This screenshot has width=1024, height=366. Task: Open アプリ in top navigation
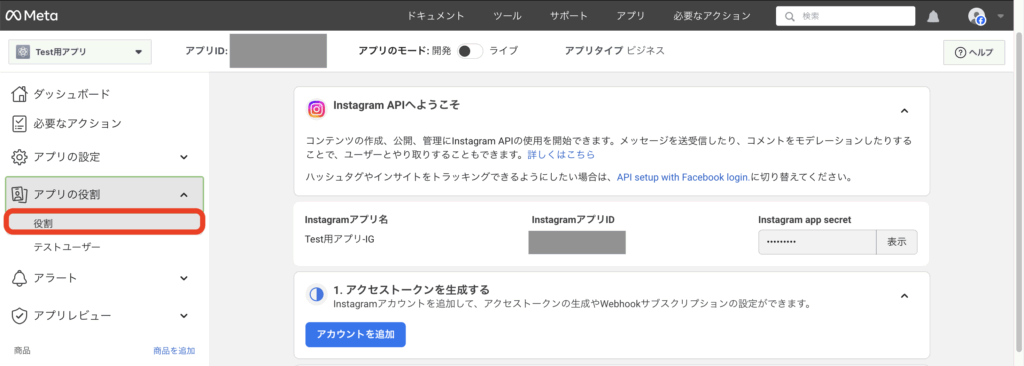coord(631,16)
